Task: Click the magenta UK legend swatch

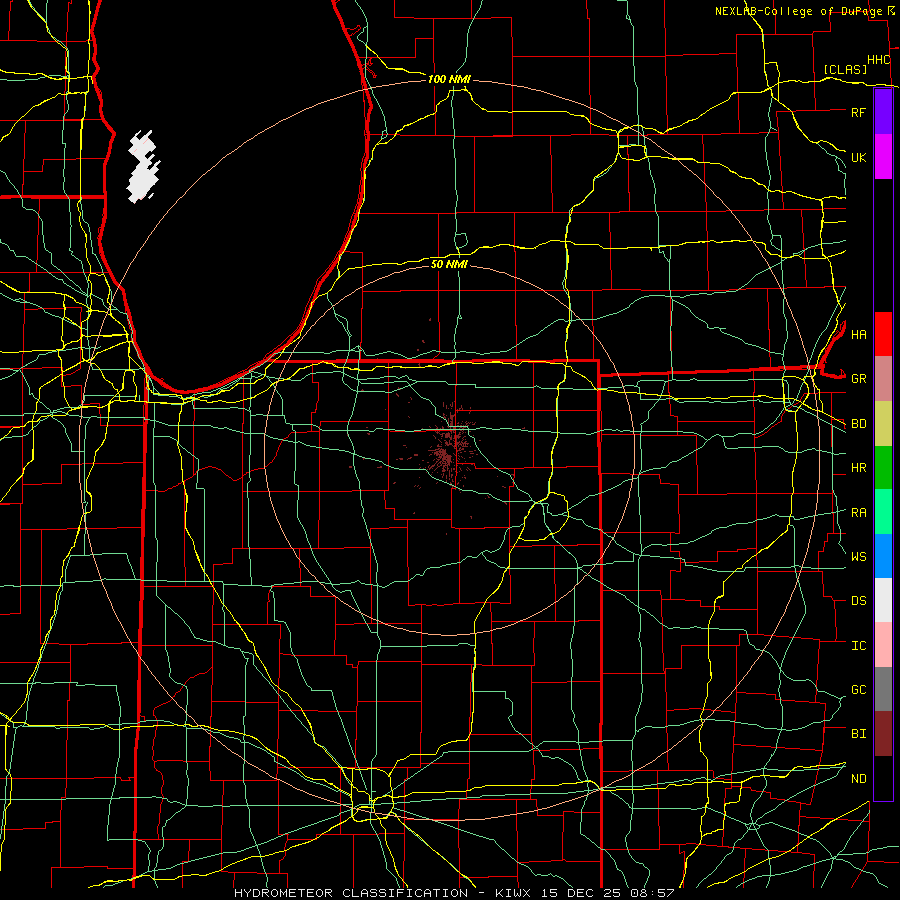Action: click(x=883, y=157)
